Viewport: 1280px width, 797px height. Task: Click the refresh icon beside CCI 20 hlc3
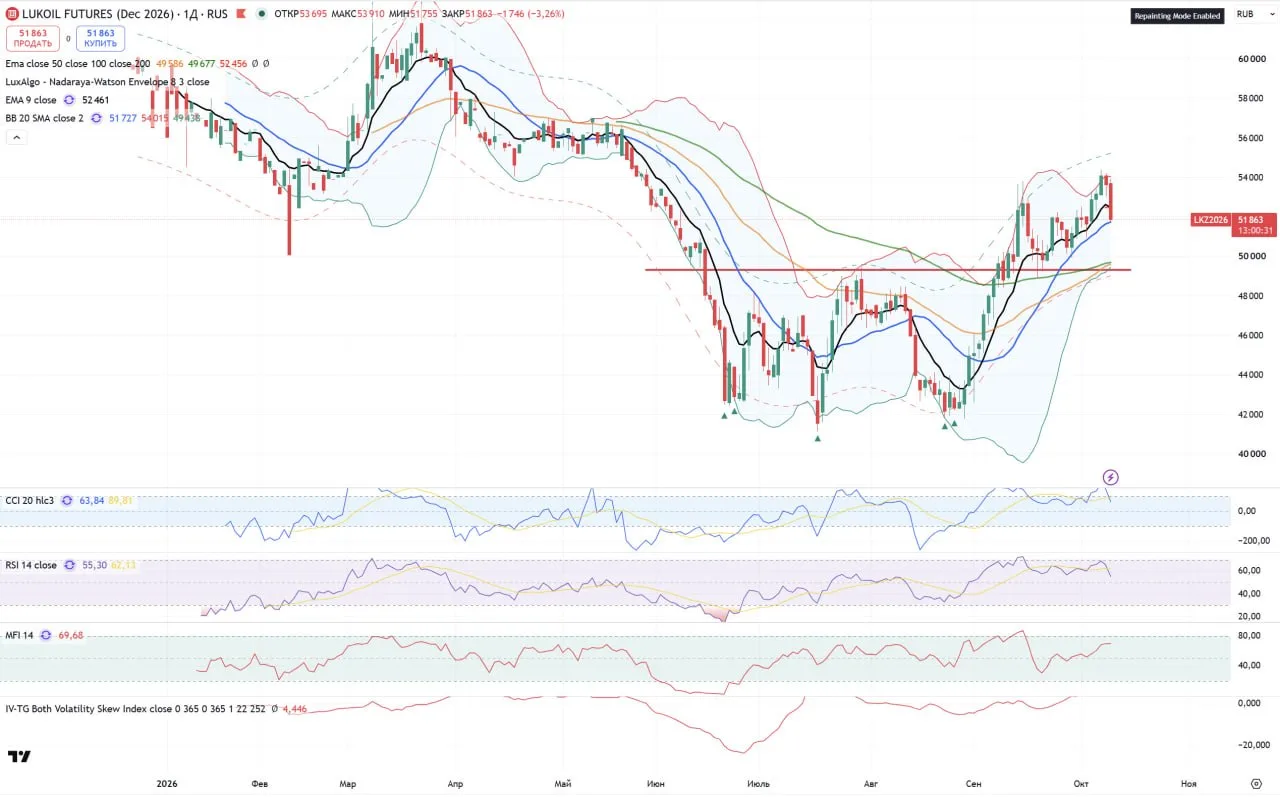point(68,500)
